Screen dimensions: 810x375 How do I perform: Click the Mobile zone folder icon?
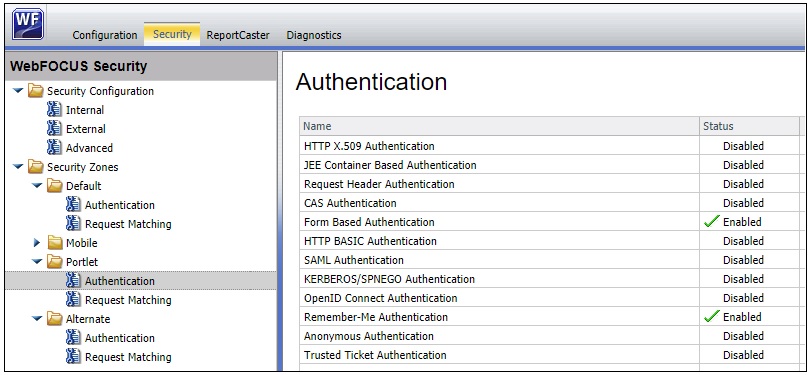tap(54, 243)
